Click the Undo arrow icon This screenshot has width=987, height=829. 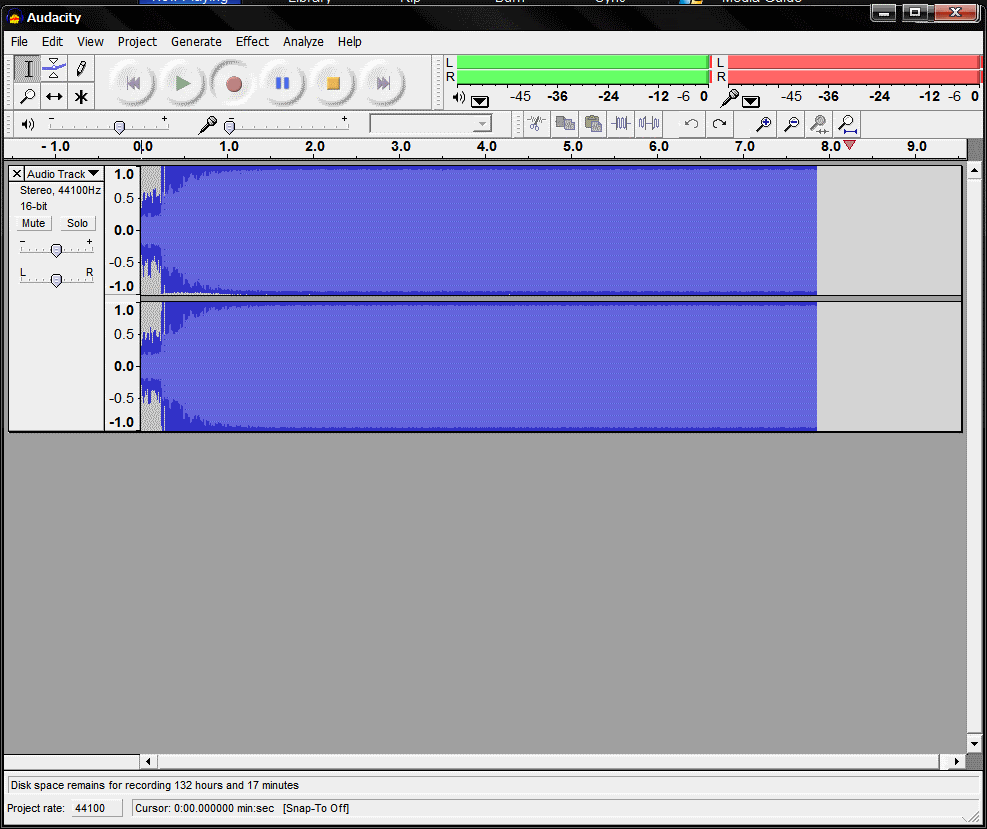point(691,124)
